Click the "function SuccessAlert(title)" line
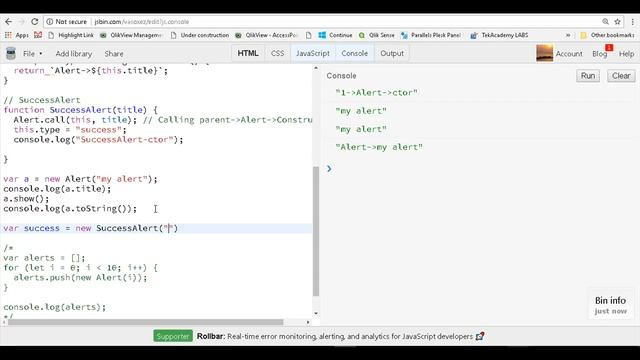Screen dimensions: 640x360 (80, 110)
